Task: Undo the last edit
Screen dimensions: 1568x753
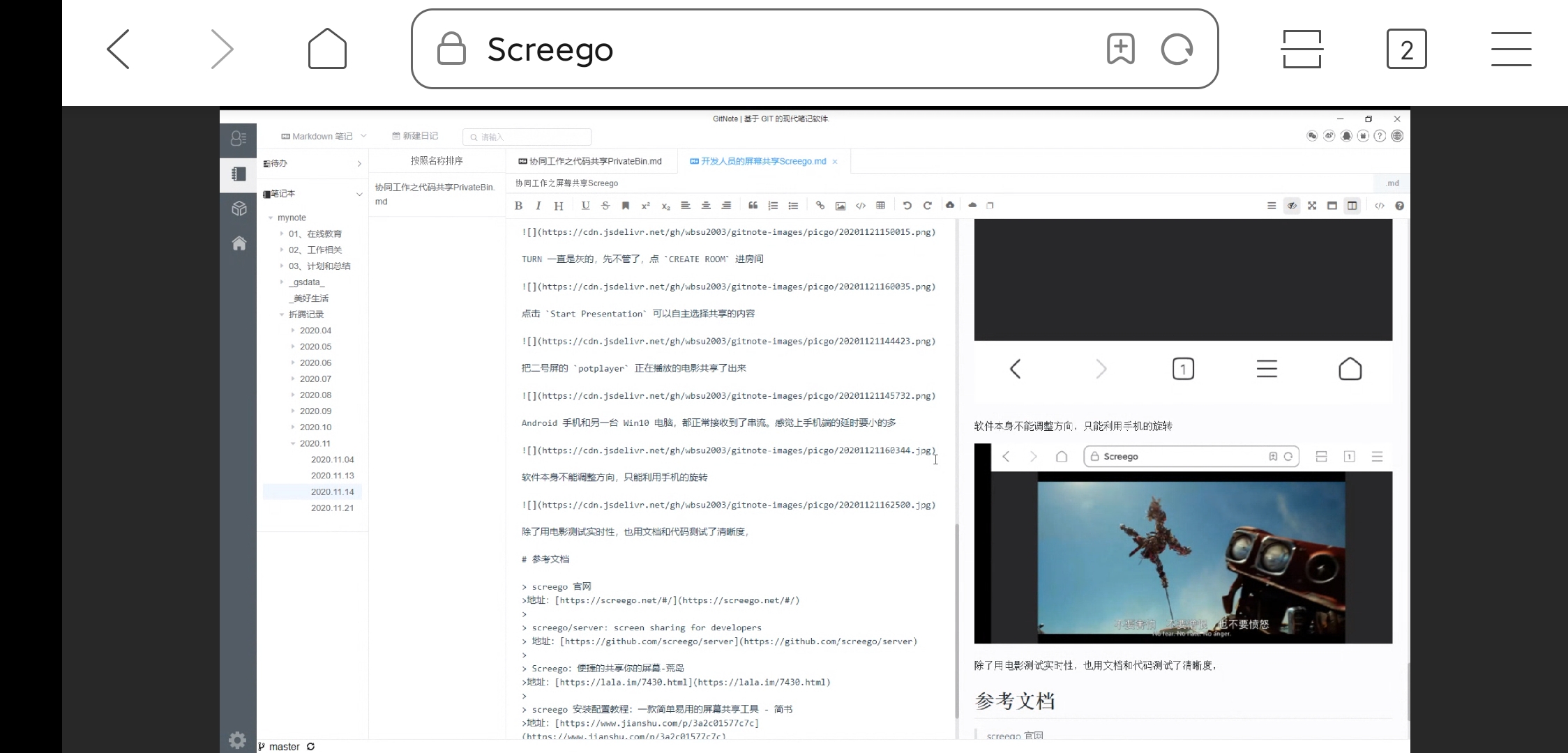Action: click(907, 206)
